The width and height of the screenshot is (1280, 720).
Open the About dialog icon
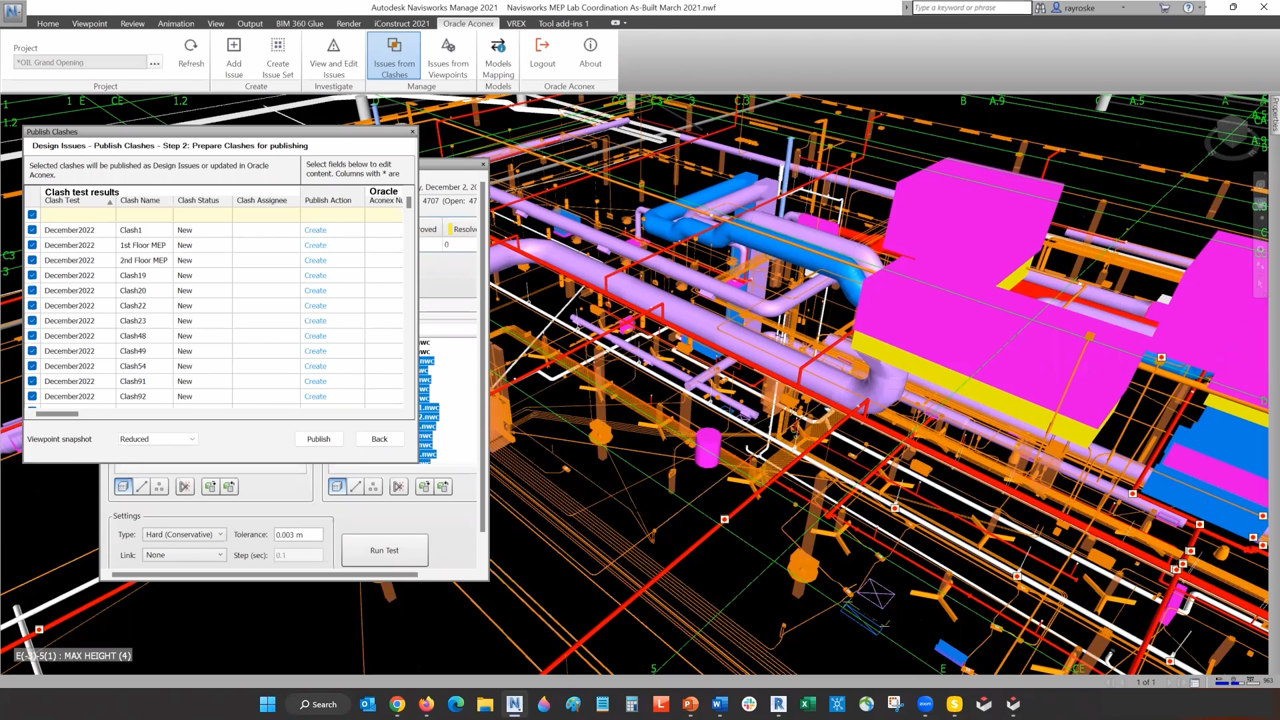pyautogui.click(x=589, y=45)
